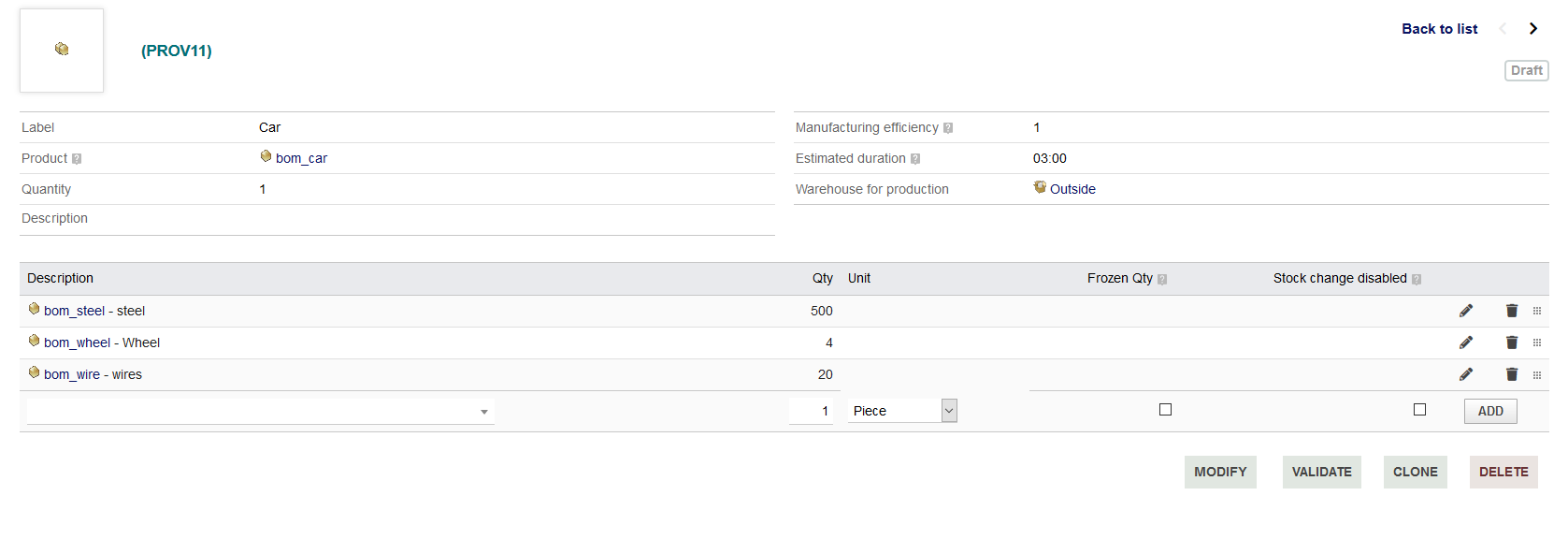Enable the Frozen Qty checkbox
This screenshot has height=554, width=1568.
[1165, 409]
